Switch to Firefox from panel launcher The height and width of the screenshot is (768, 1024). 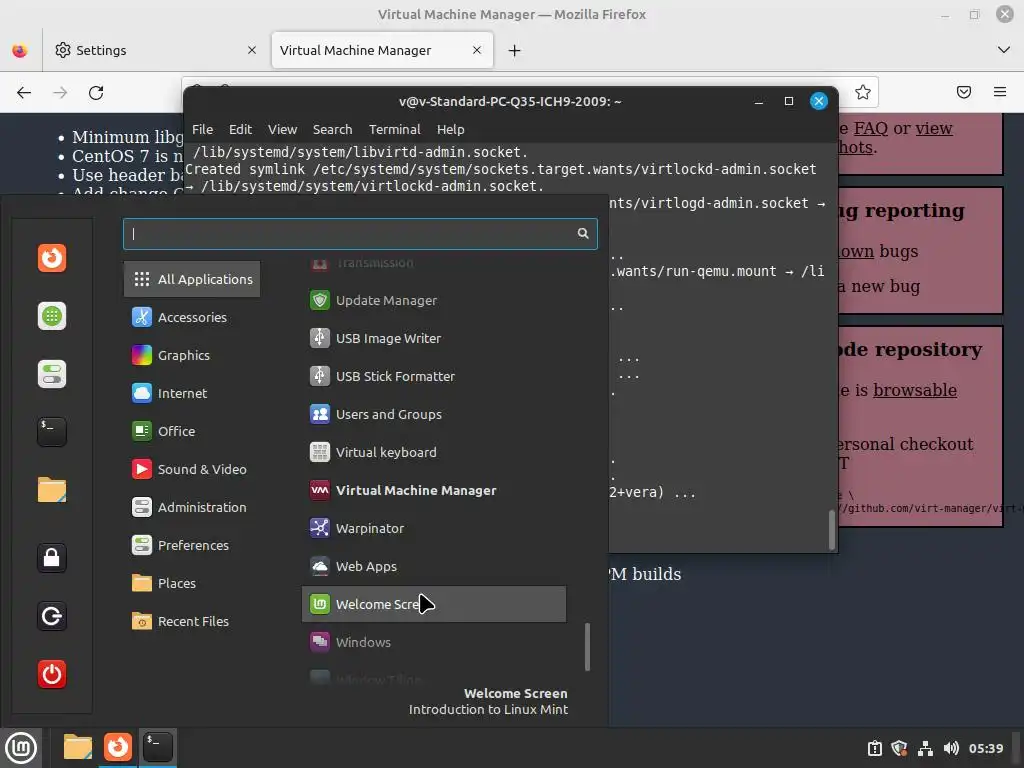click(x=118, y=747)
